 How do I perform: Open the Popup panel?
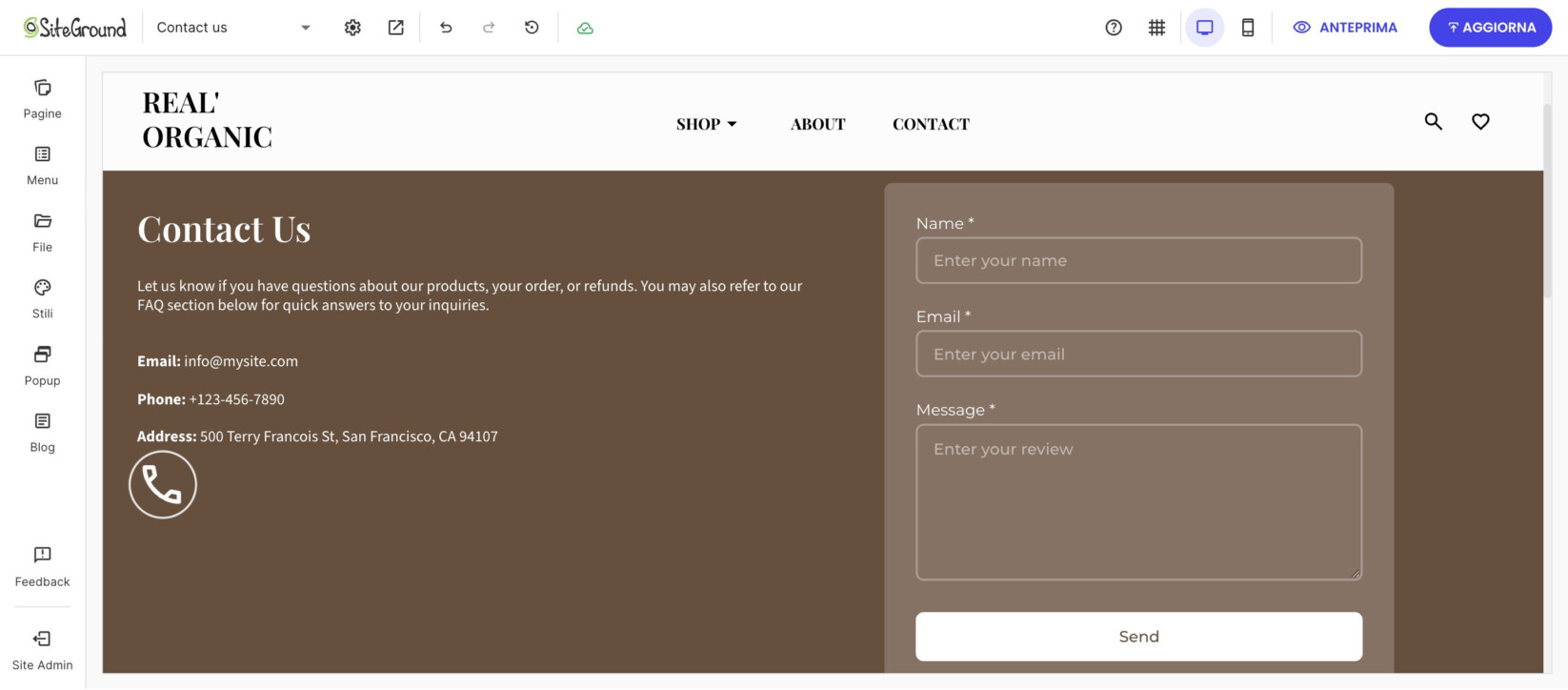[x=42, y=366]
